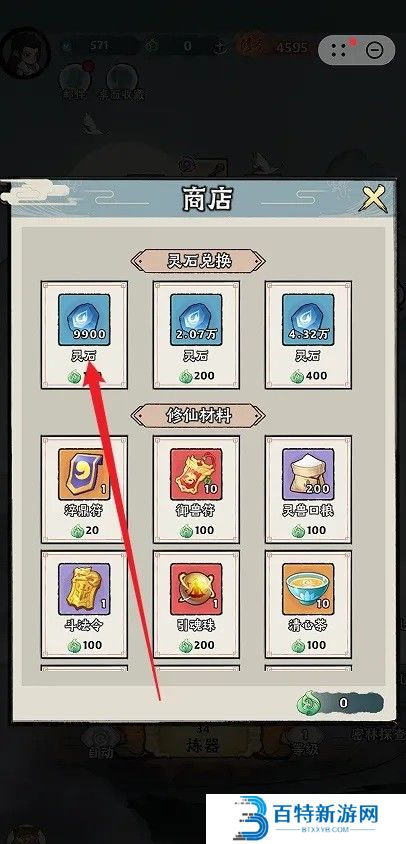Click the 200 jade price under 灵石

[x=197, y=376]
